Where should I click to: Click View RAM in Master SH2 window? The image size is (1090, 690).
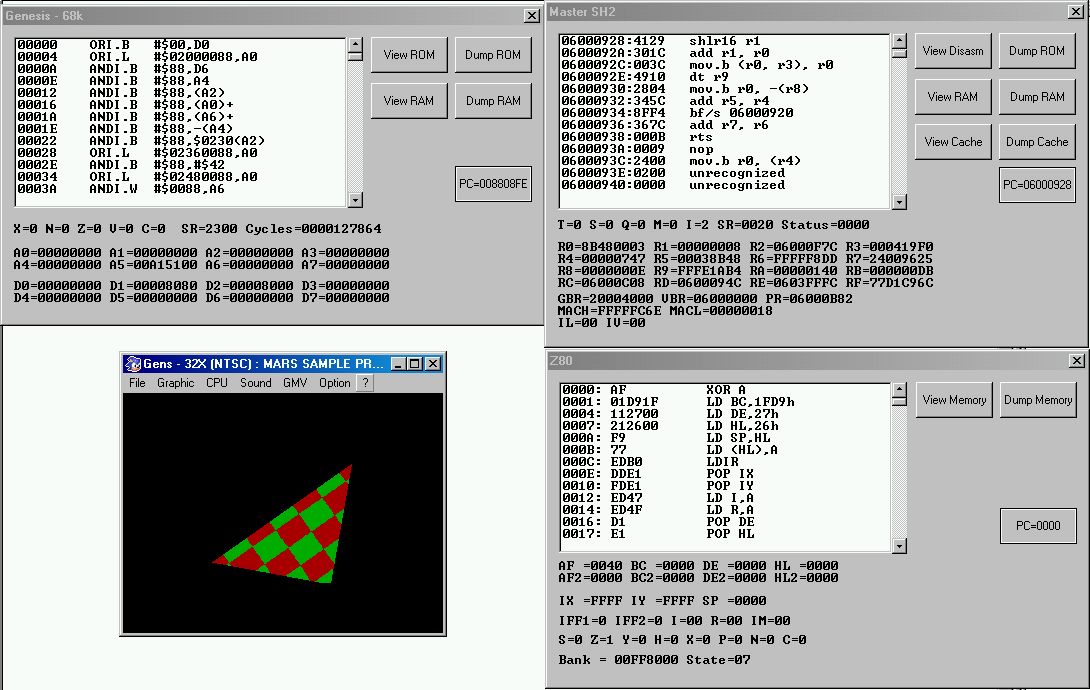[x=953, y=97]
